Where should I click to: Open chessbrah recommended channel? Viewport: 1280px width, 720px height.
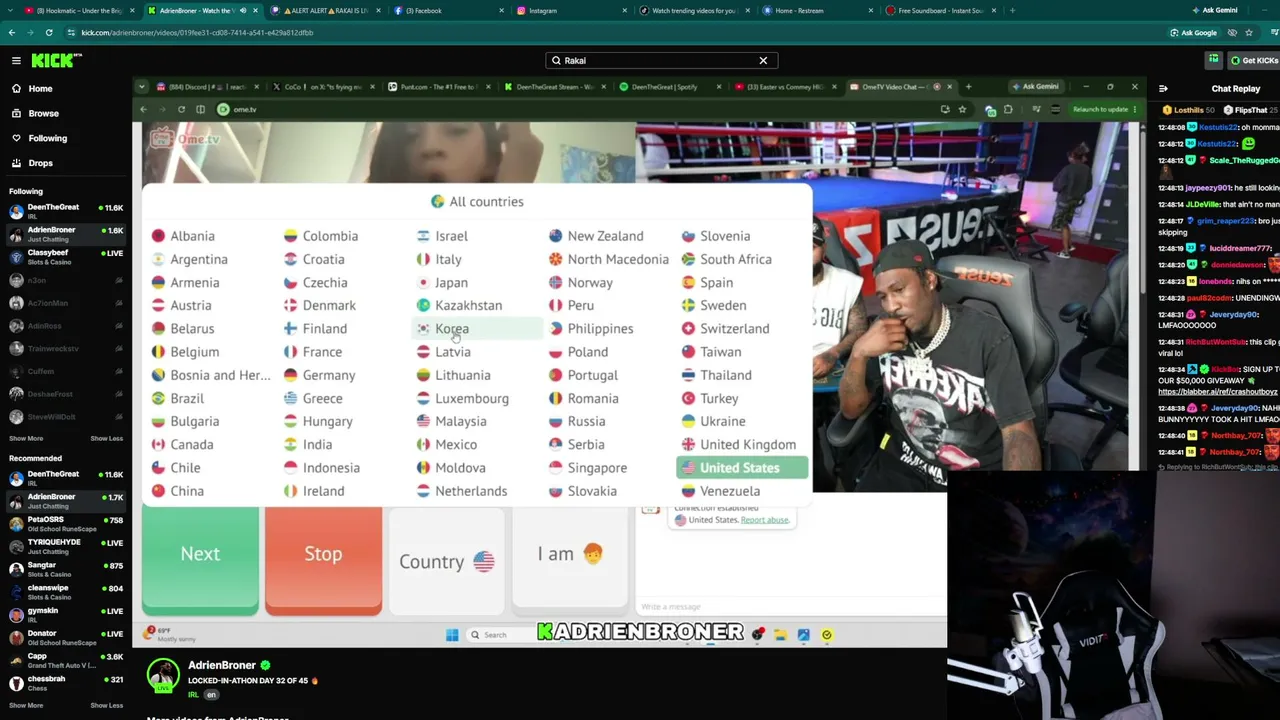pyautogui.click(x=65, y=683)
